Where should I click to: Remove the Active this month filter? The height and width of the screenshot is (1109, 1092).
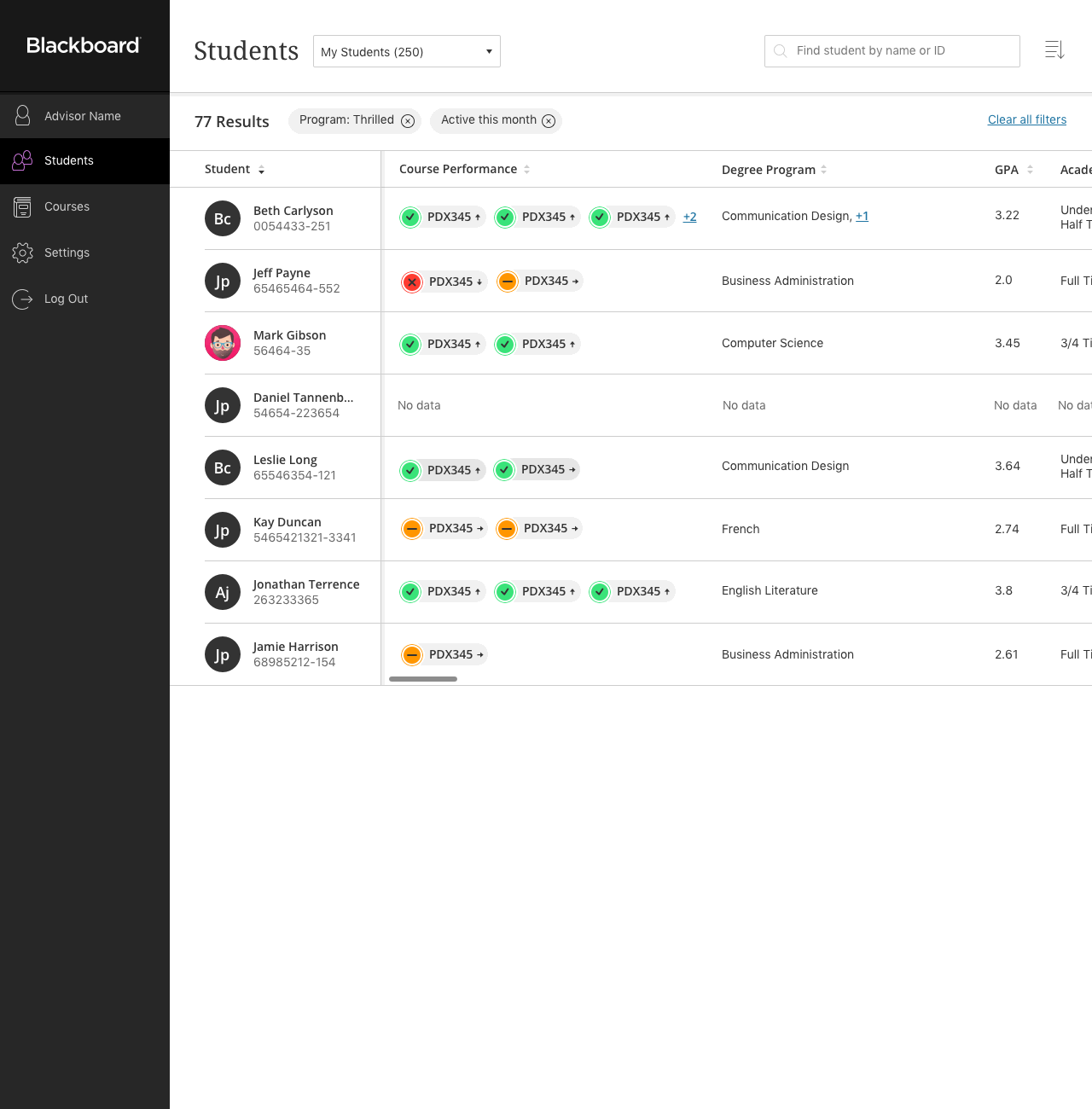549,121
